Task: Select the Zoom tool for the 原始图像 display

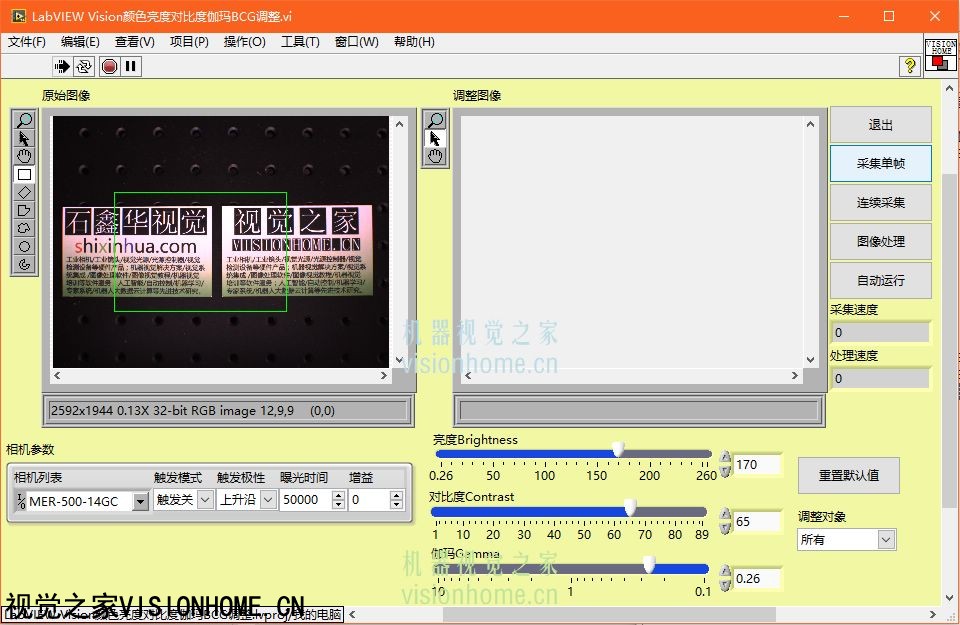Action: coord(25,121)
